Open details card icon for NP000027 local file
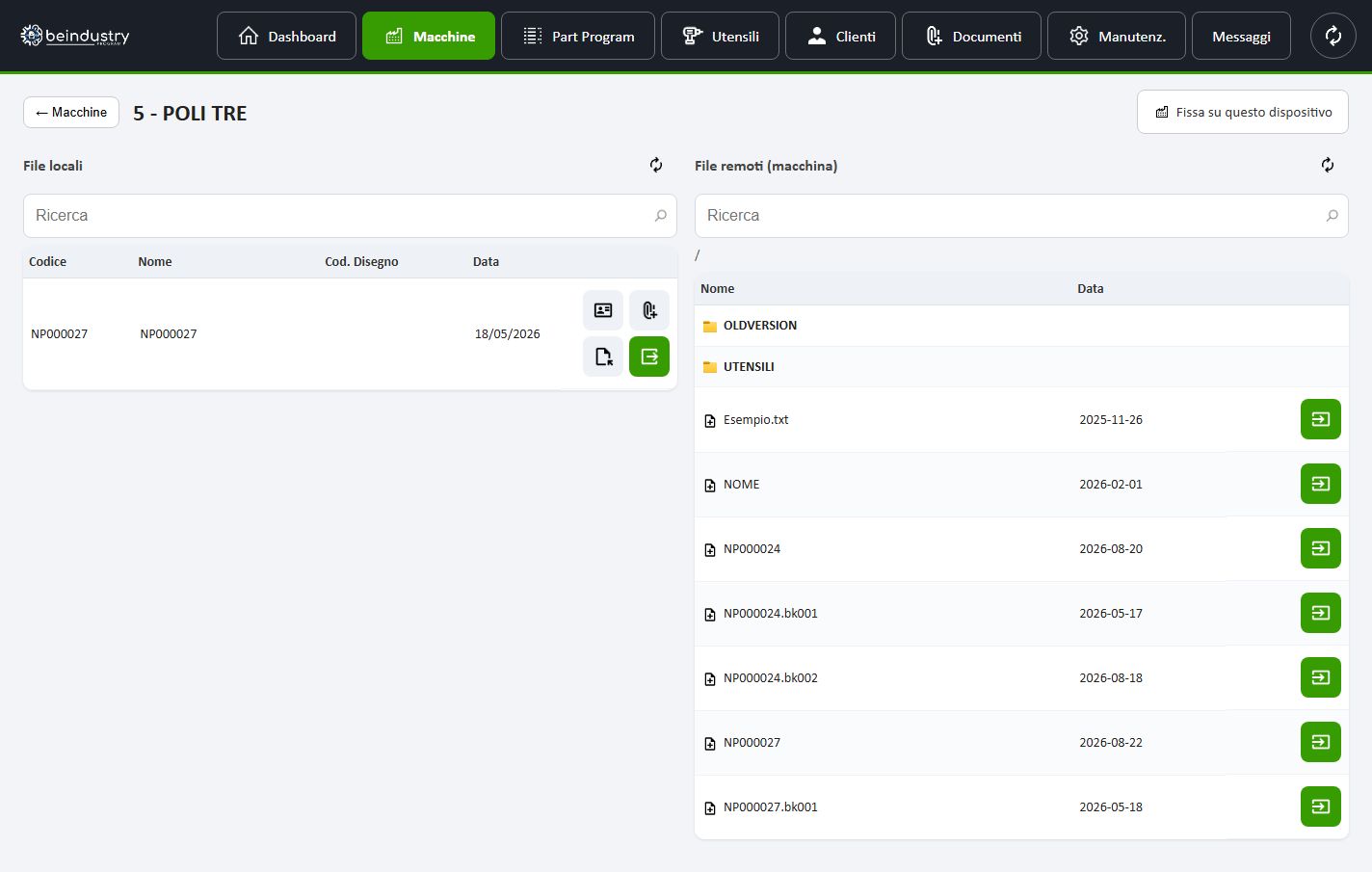 pos(603,310)
